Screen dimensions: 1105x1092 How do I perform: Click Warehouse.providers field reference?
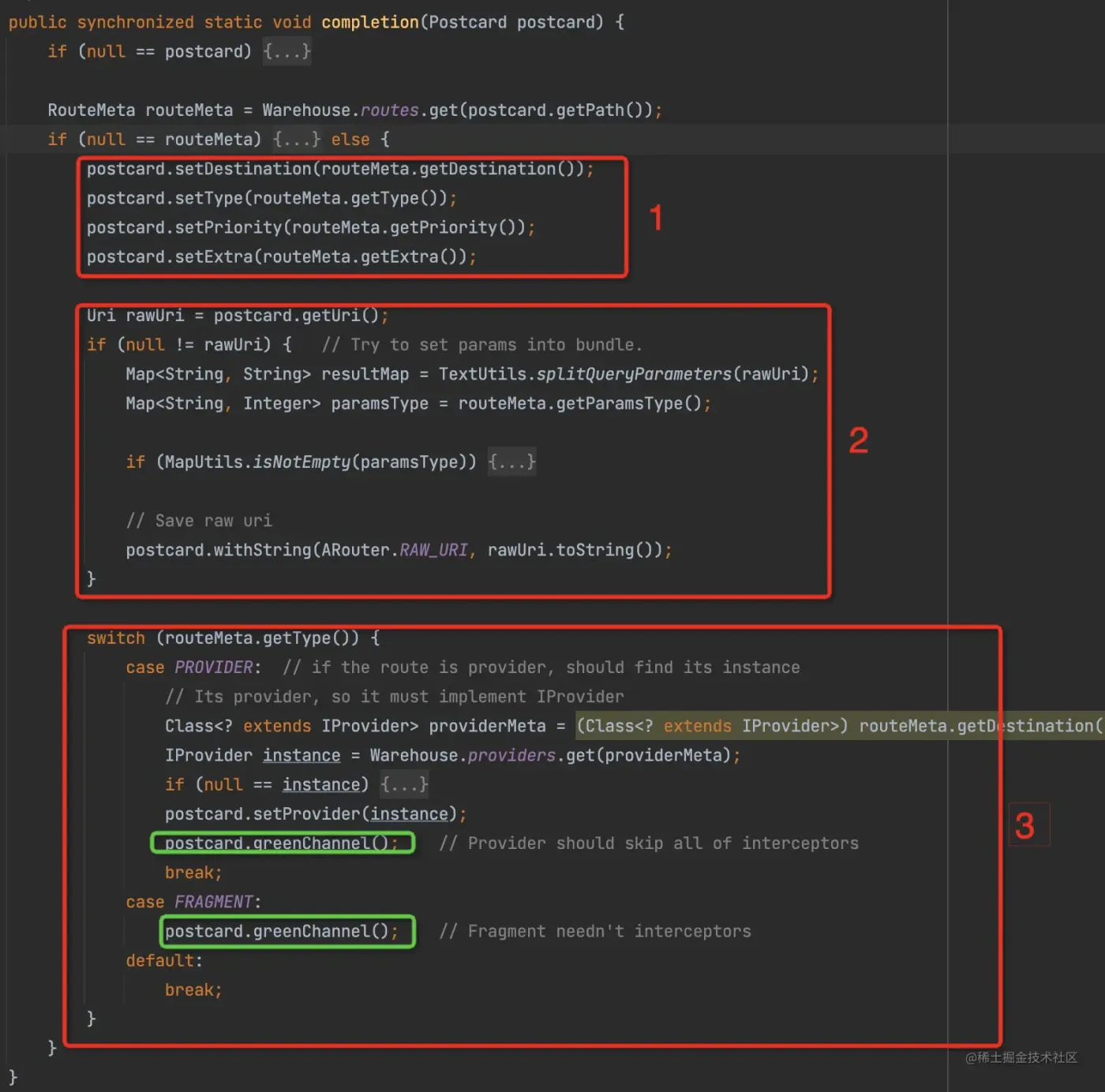[463, 756]
